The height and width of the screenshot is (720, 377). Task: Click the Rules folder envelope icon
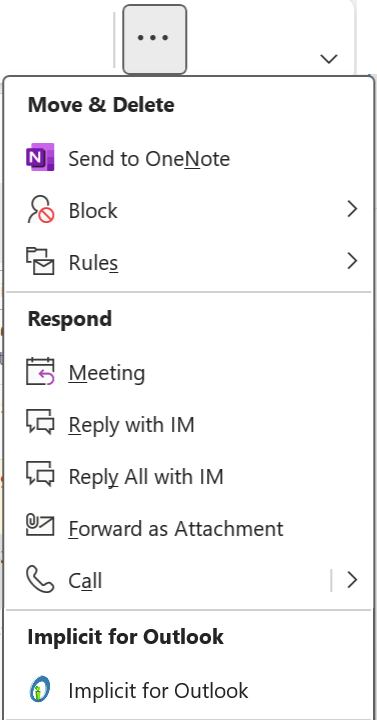click(x=40, y=262)
